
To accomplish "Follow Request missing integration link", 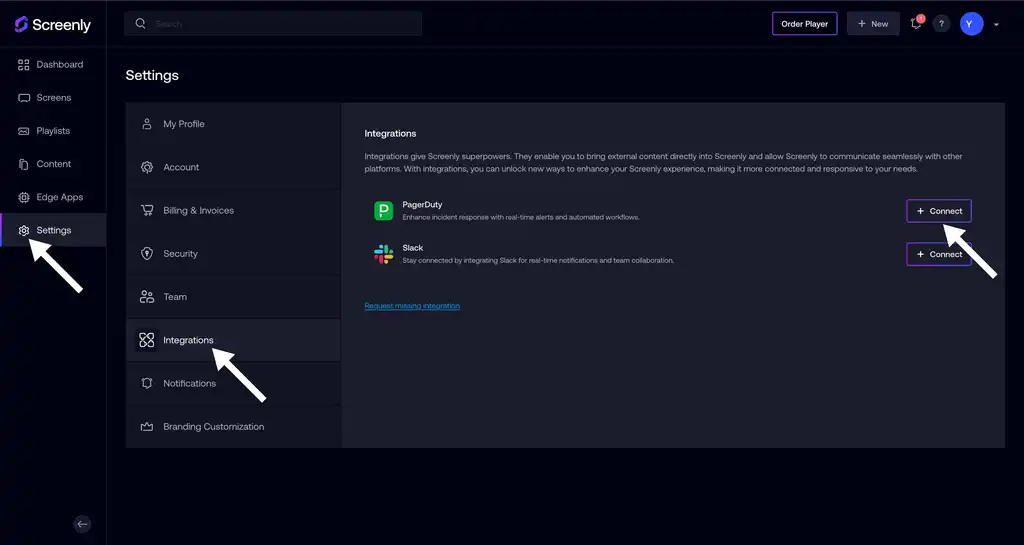I will pyautogui.click(x=412, y=305).
